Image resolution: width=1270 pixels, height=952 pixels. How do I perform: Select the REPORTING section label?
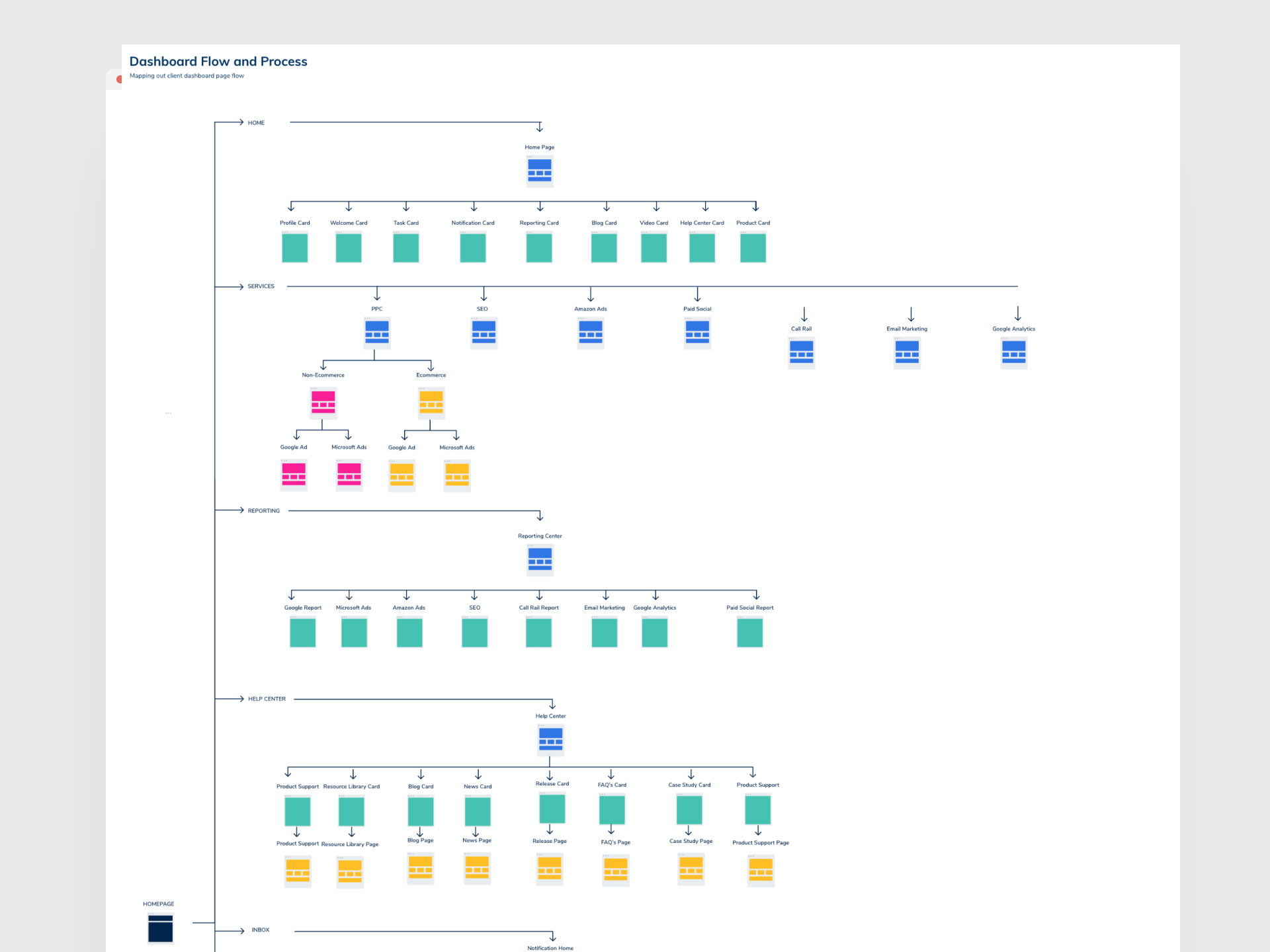click(x=263, y=511)
